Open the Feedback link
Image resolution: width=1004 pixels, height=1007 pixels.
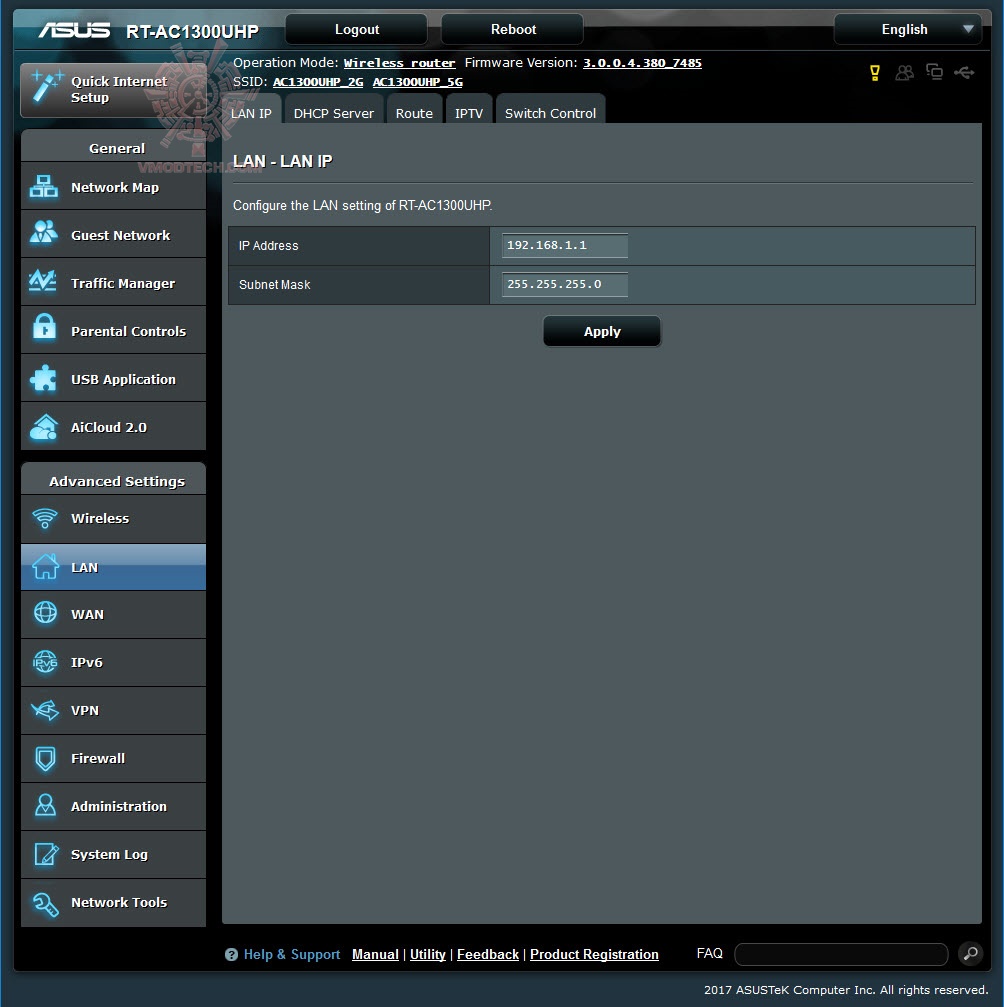[x=488, y=954]
